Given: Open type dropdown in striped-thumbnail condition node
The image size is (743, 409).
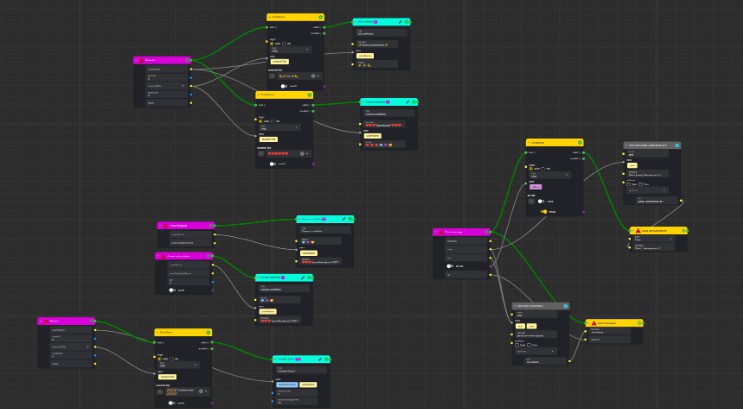Looking at the screenshot, I should [x=178, y=365].
